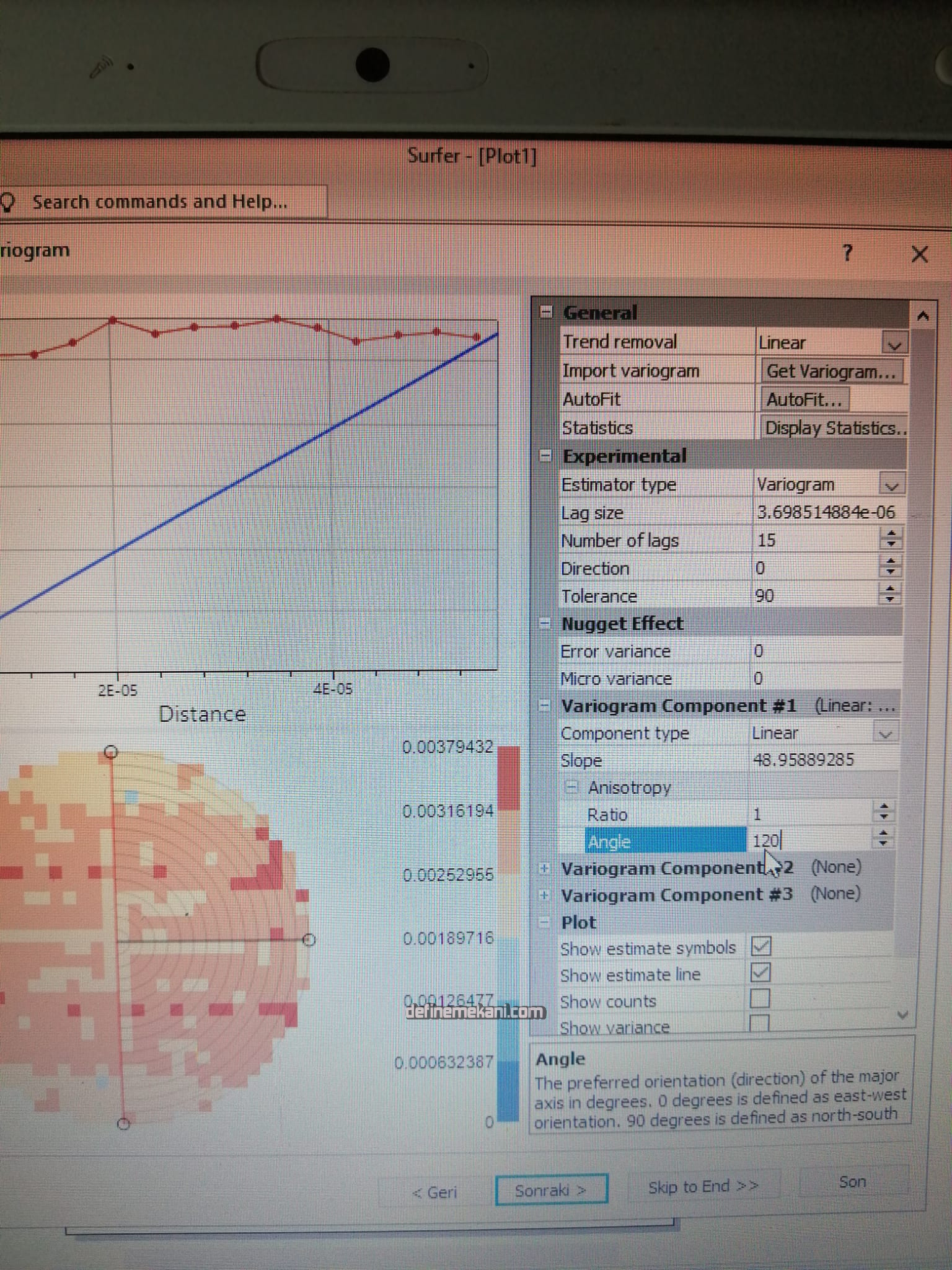Toggle Show estimate symbols checkbox
The width and height of the screenshot is (952, 1270).
(x=760, y=946)
